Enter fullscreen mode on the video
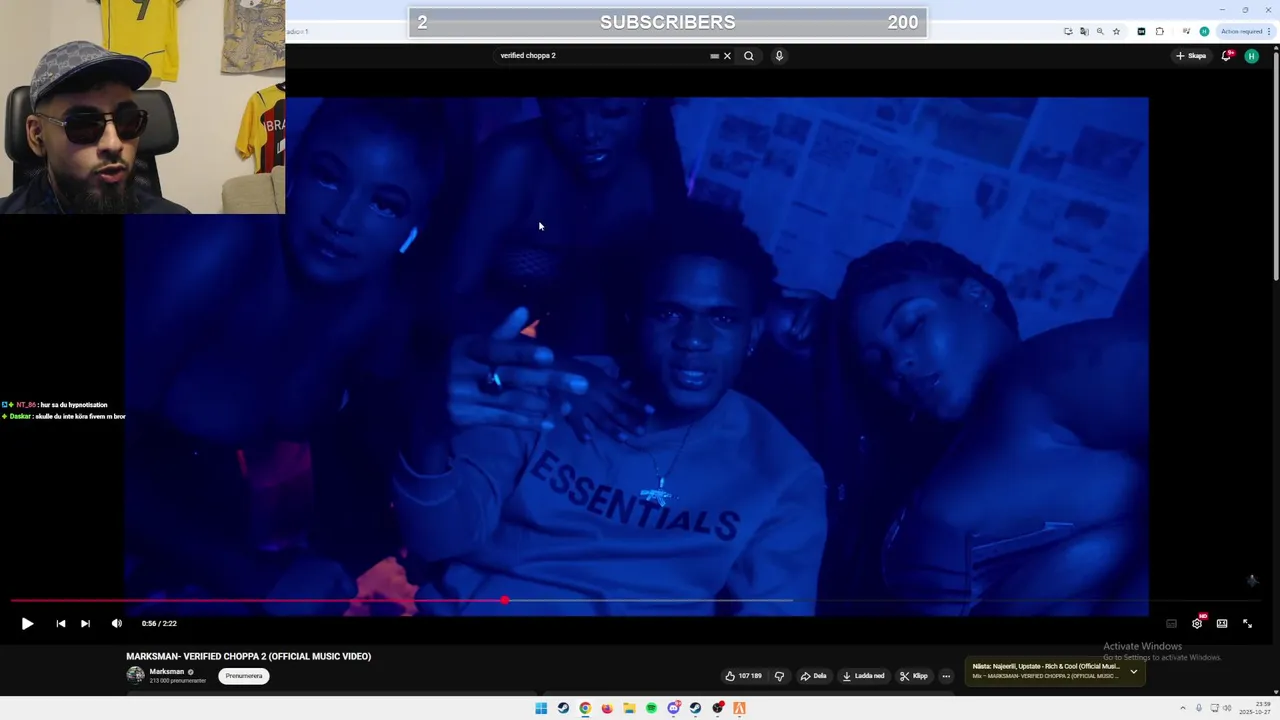Viewport: 1280px width, 720px height. 1247,623
